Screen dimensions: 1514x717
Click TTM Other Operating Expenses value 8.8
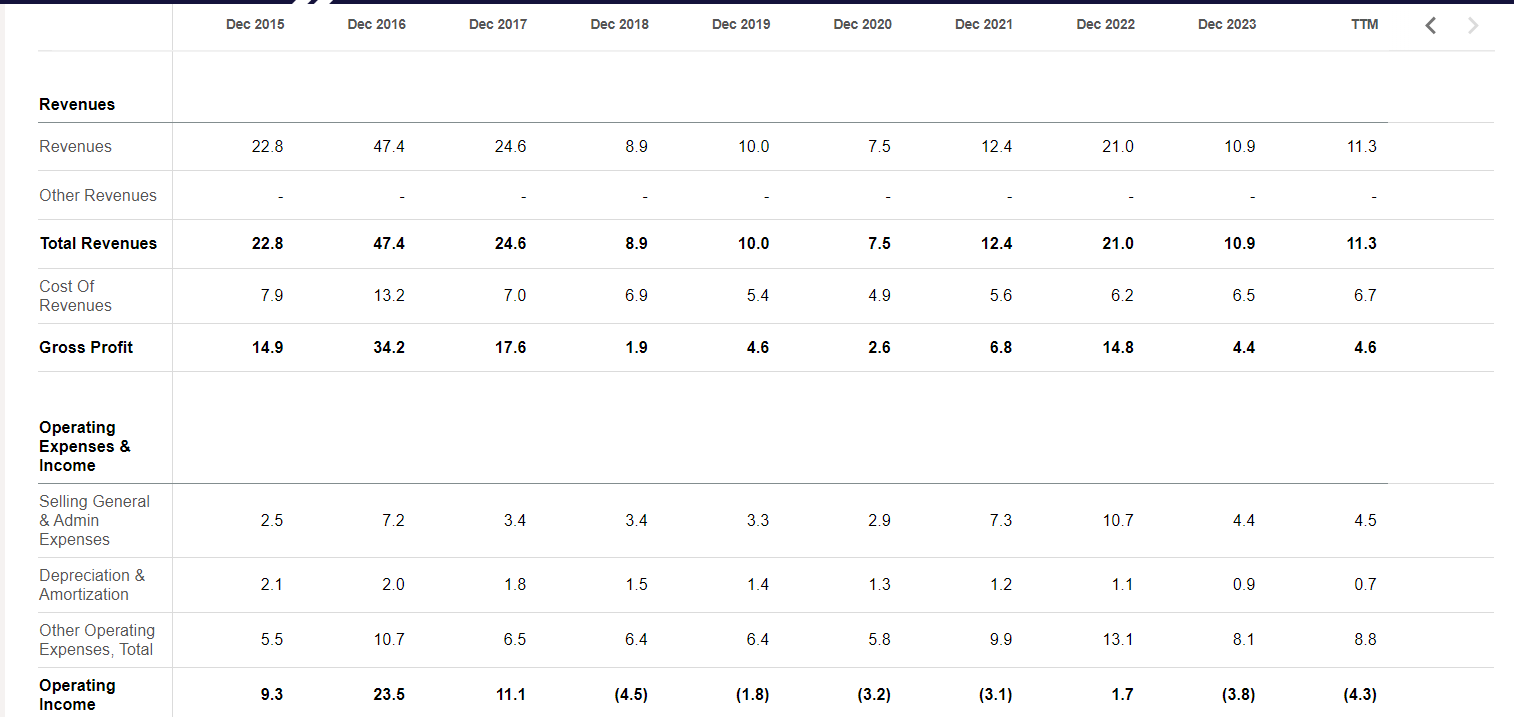1365,640
